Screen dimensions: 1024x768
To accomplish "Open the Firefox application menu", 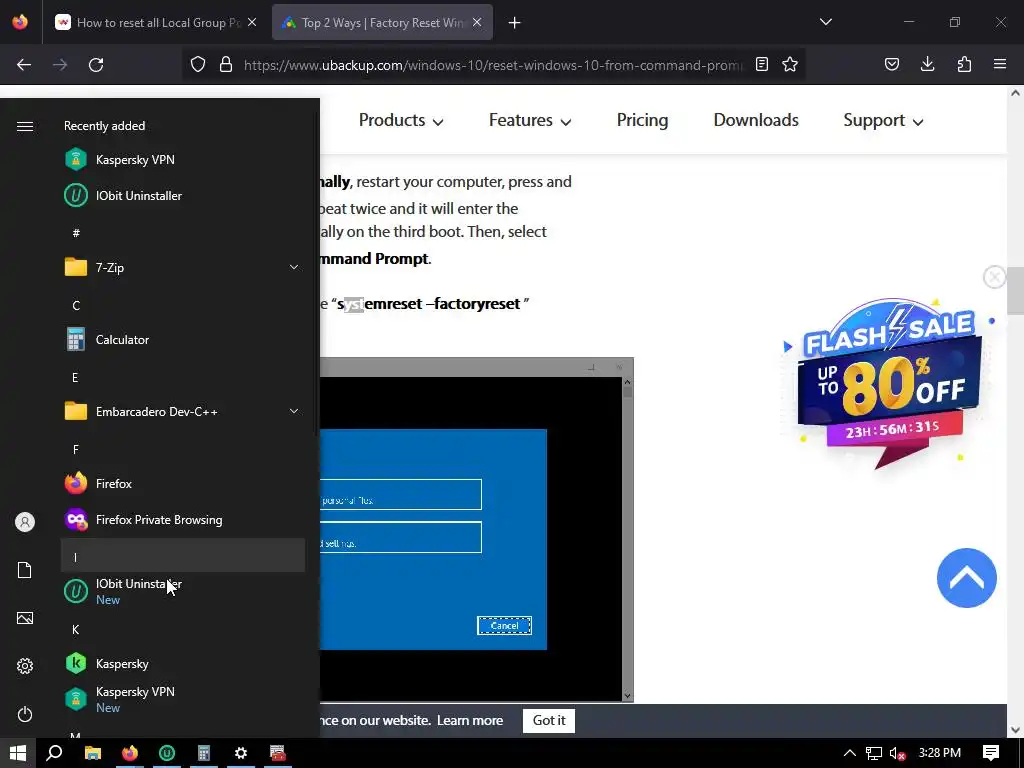I will (x=1000, y=65).
